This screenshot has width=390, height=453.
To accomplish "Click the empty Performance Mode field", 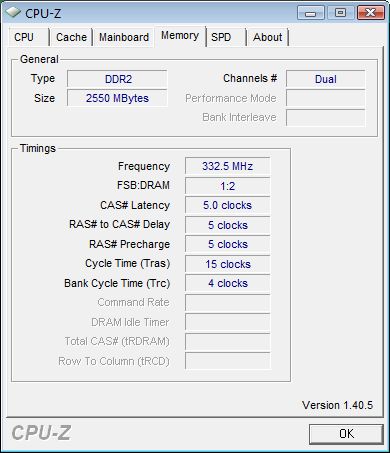I will pos(325,98).
